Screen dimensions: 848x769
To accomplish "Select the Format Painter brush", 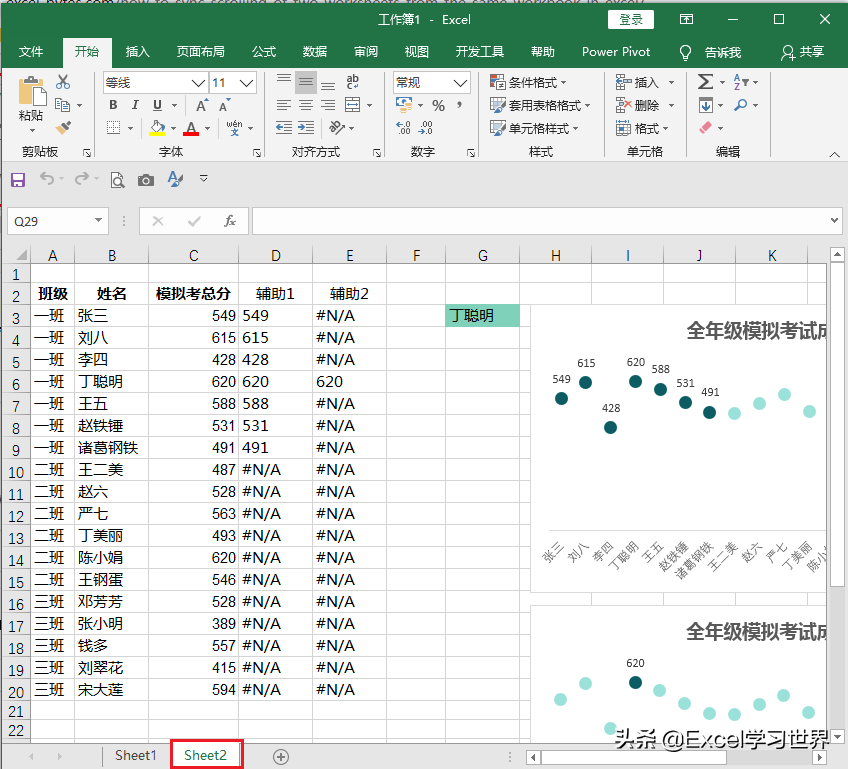I will click(x=63, y=128).
